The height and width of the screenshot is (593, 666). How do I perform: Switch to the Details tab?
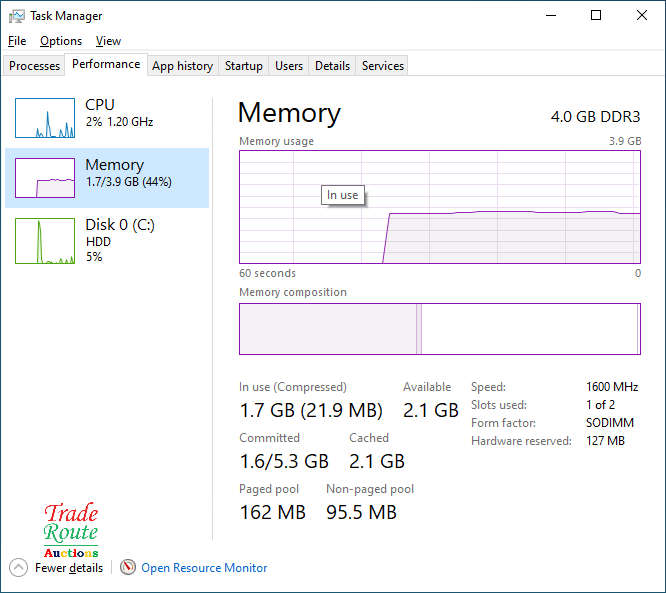pos(332,66)
